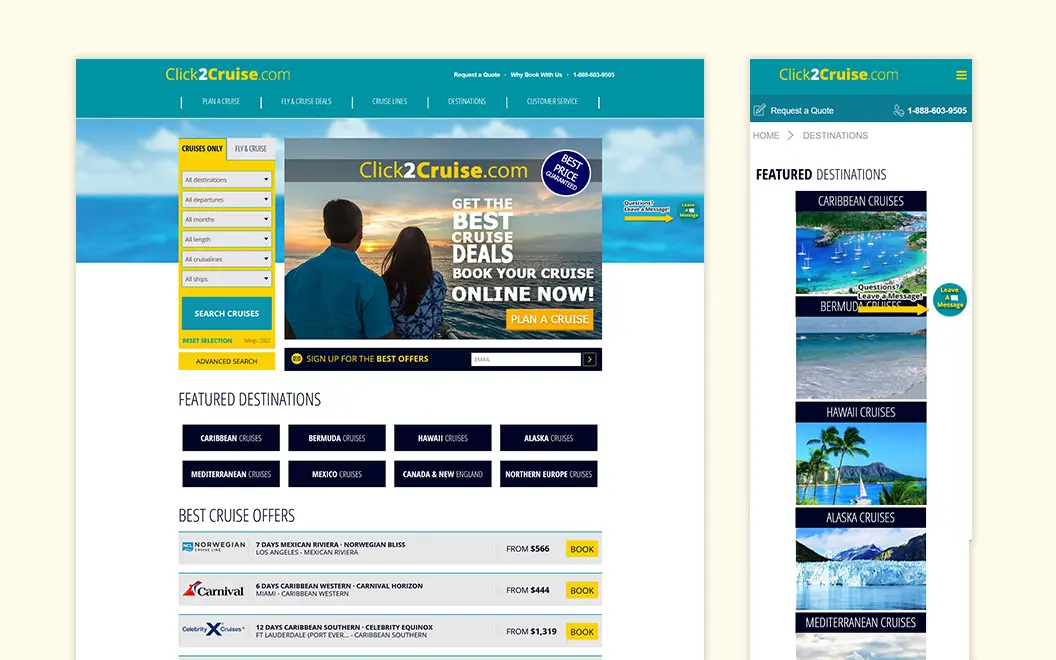This screenshot has height=660, width=1056.
Task: Click Reset Selection link
Action: pyautogui.click(x=207, y=341)
